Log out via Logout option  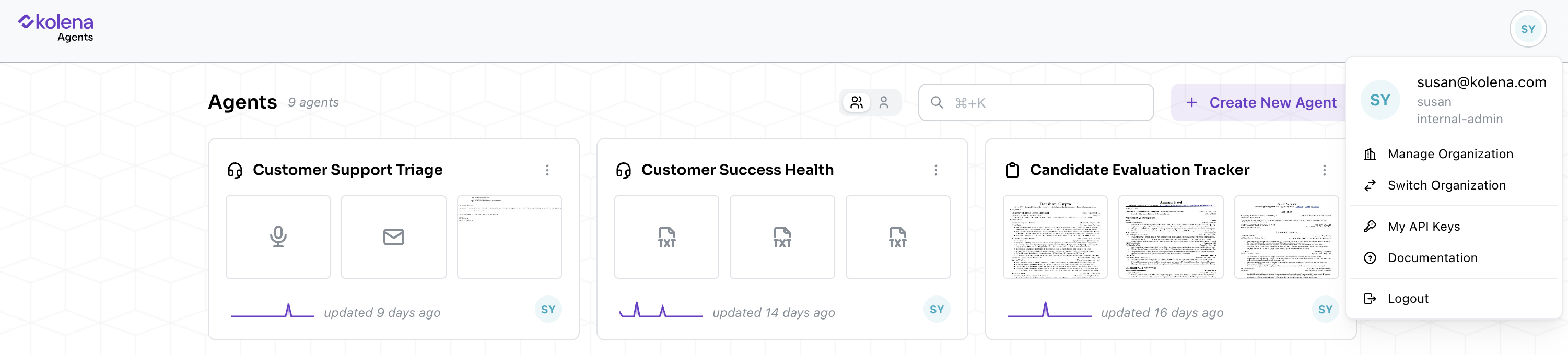pyautogui.click(x=1407, y=299)
